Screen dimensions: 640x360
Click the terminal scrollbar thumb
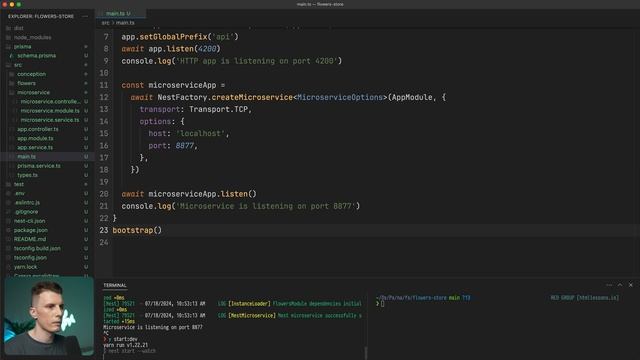(x=366, y=353)
